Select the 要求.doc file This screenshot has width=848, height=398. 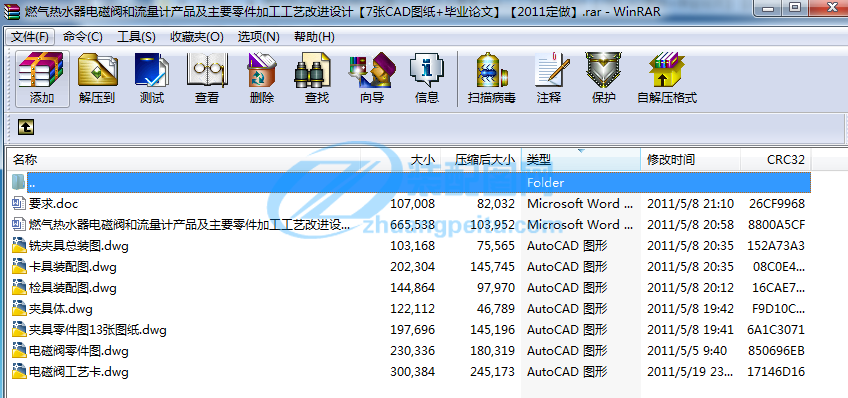[x=53, y=204]
